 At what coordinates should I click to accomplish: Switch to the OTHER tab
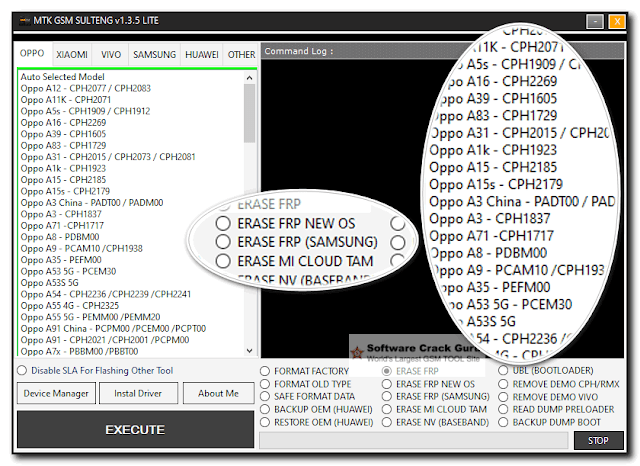pyautogui.click(x=241, y=55)
